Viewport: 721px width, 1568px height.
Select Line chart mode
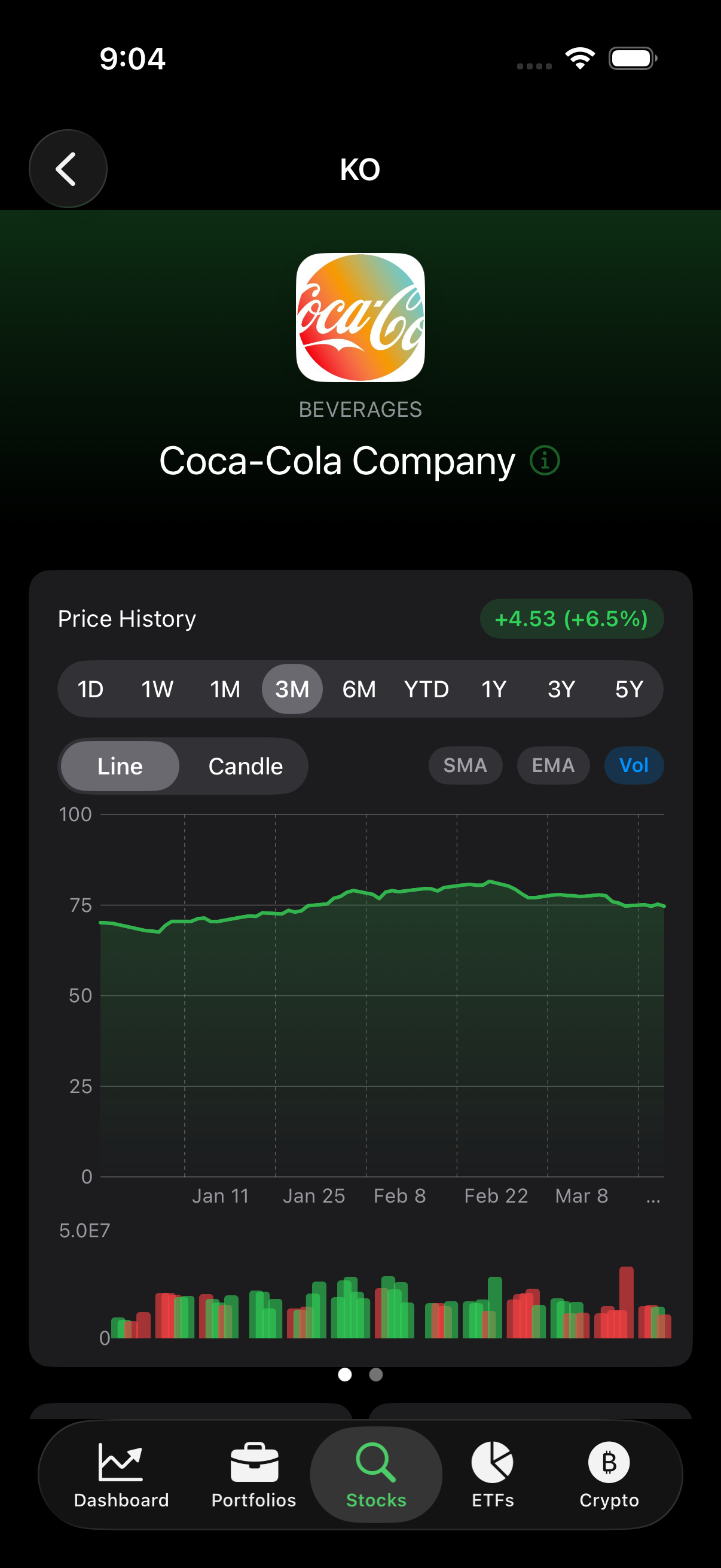119,765
